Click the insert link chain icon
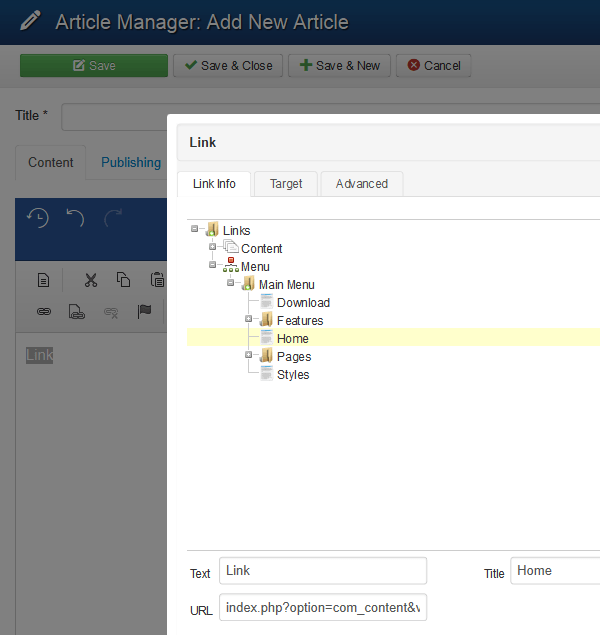Viewport: 600px width, 635px height. (43, 311)
